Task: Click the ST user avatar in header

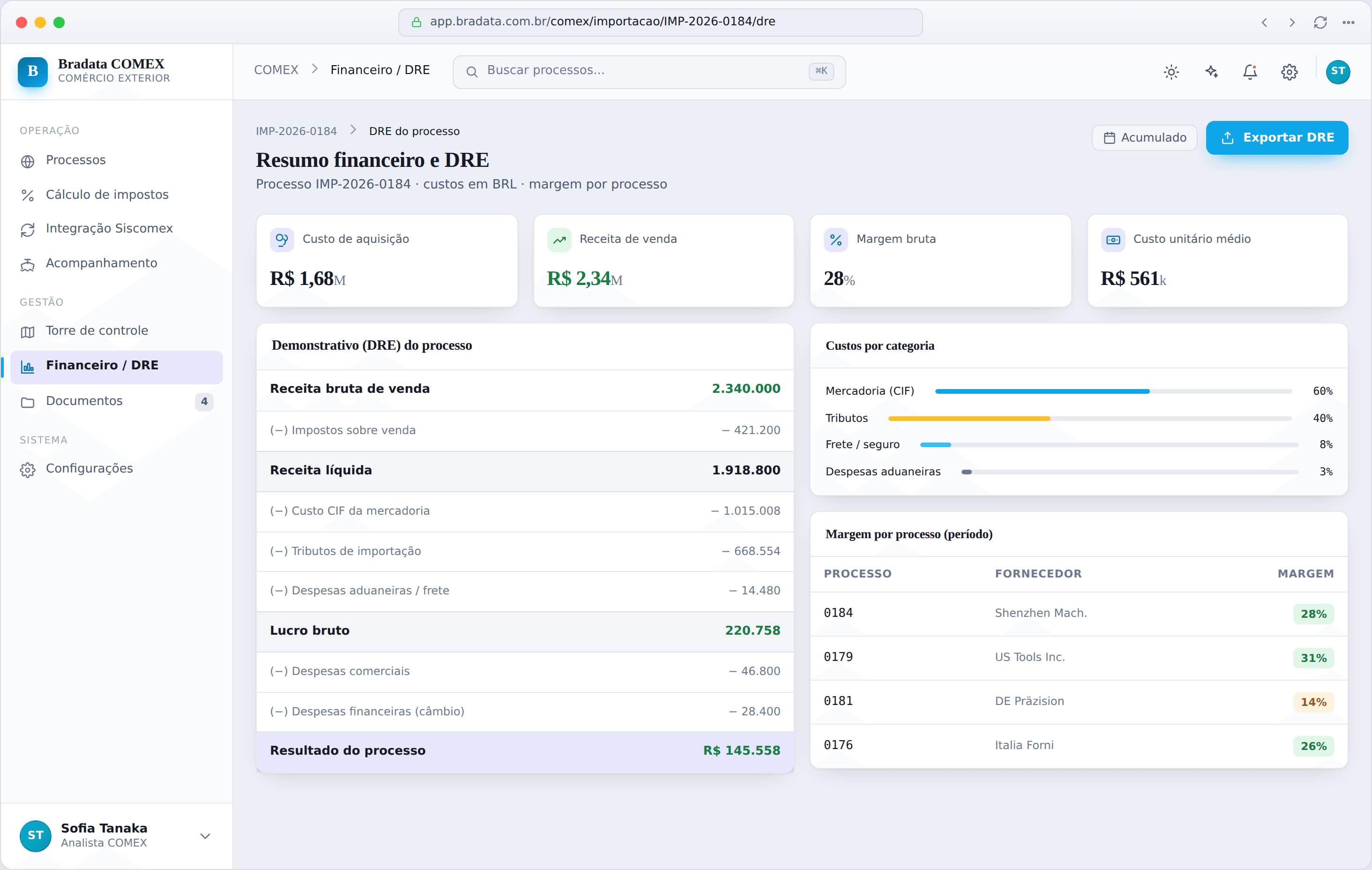Action: [x=1337, y=72]
